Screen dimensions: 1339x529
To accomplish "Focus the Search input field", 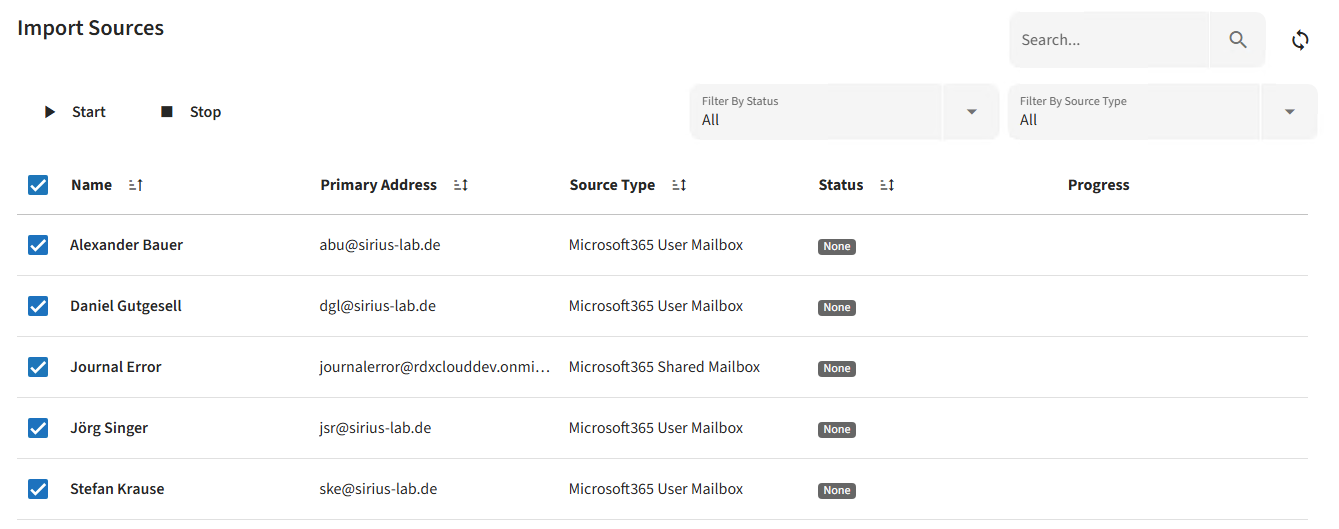I will [1109, 40].
